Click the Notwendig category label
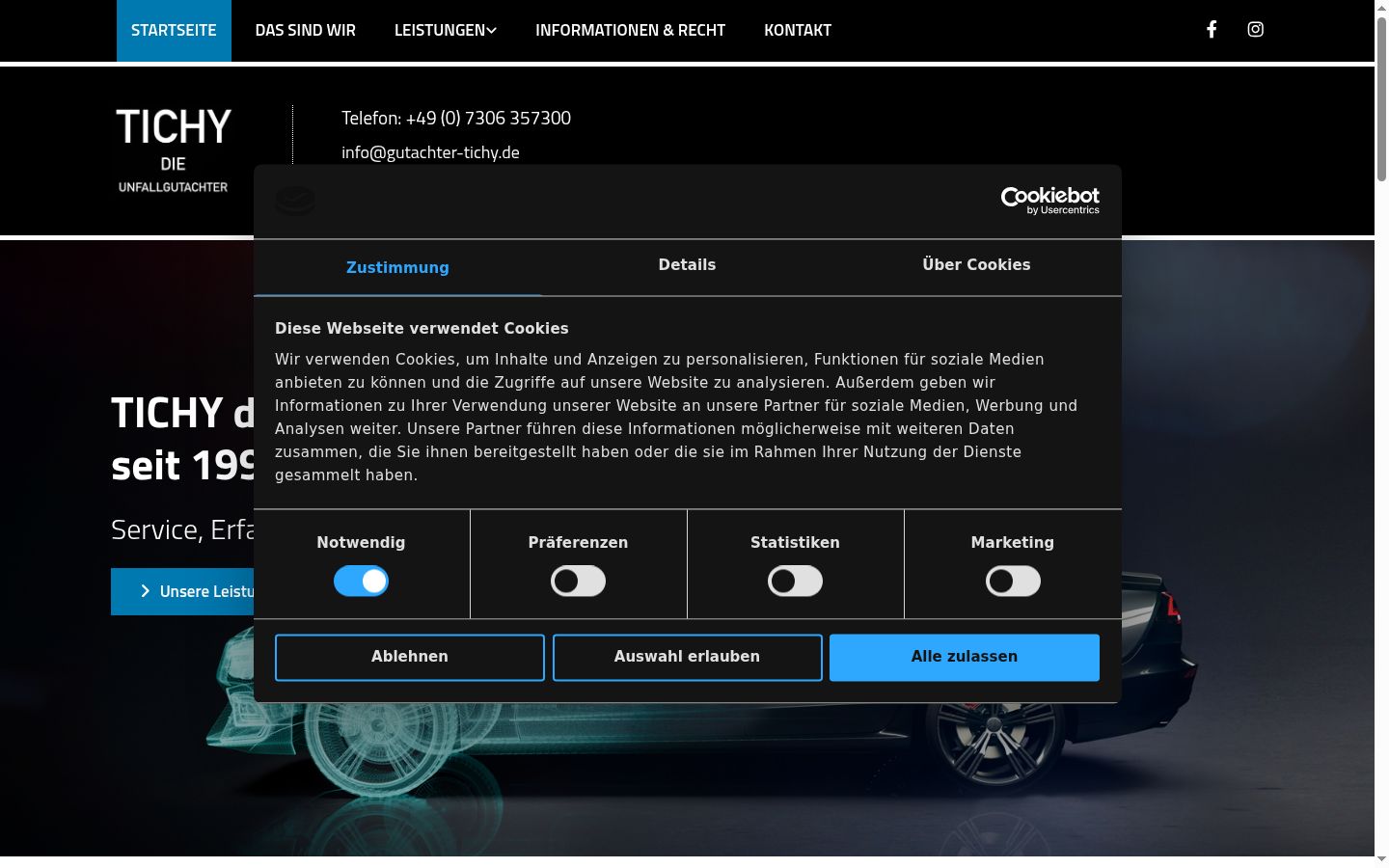The height and width of the screenshot is (868, 1389). (361, 542)
